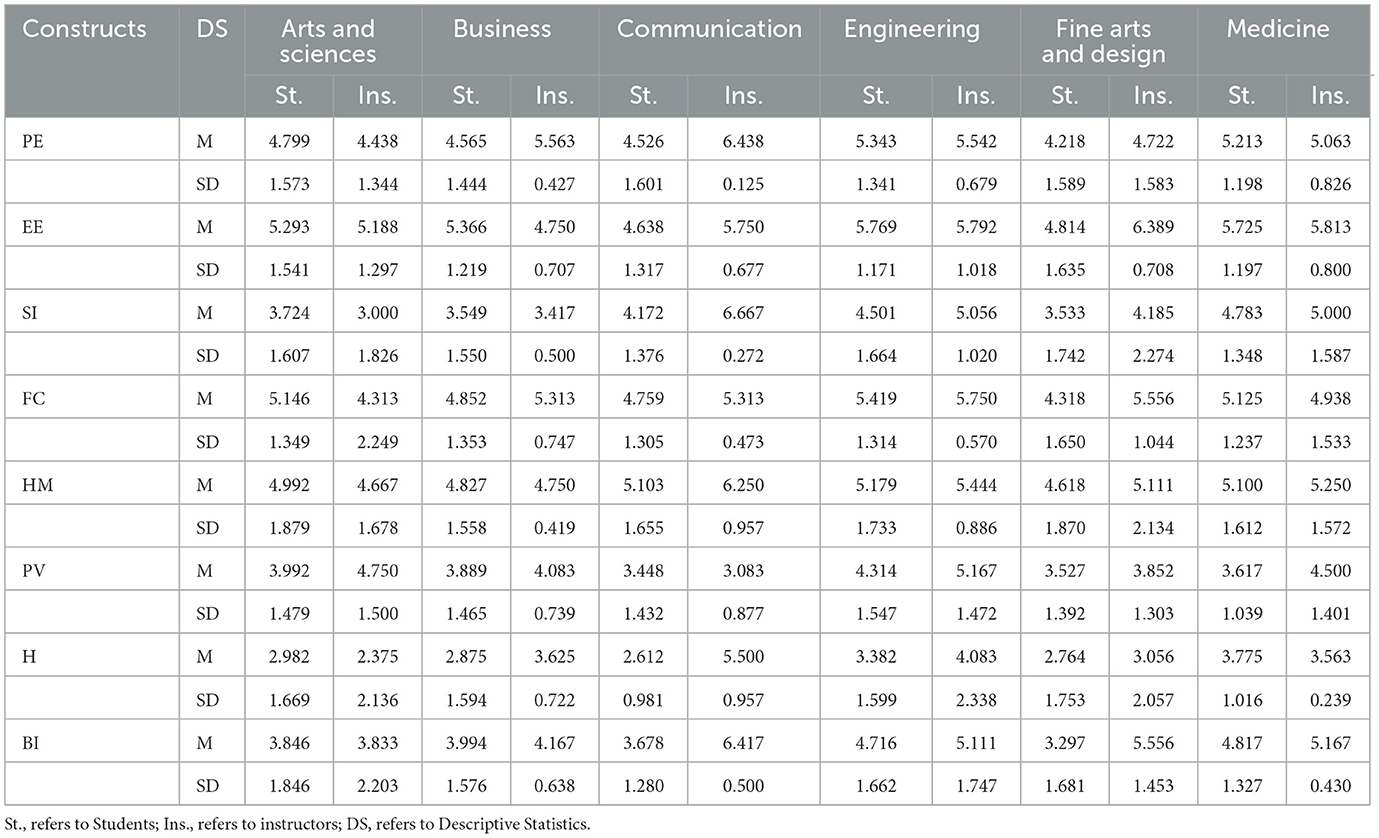Viewport: 1379px width, 838px height.
Task: Click the cell with value 6.667
Action: click(743, 312)
